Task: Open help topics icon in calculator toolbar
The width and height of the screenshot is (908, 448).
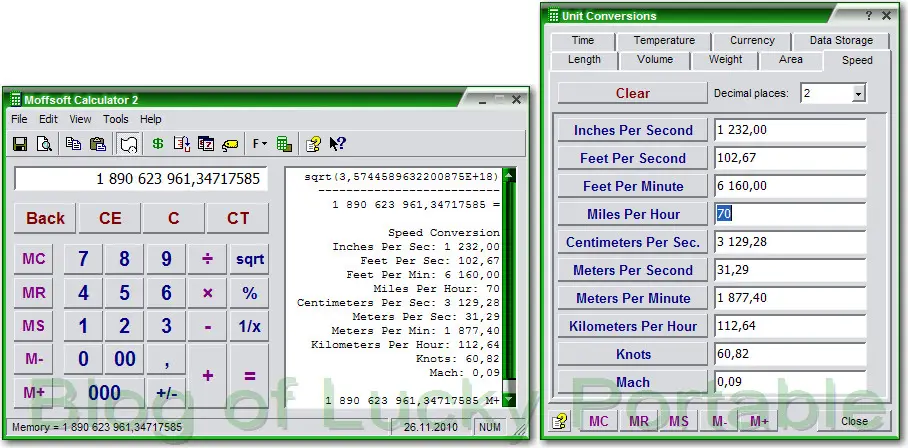Action: pos(313,144)
